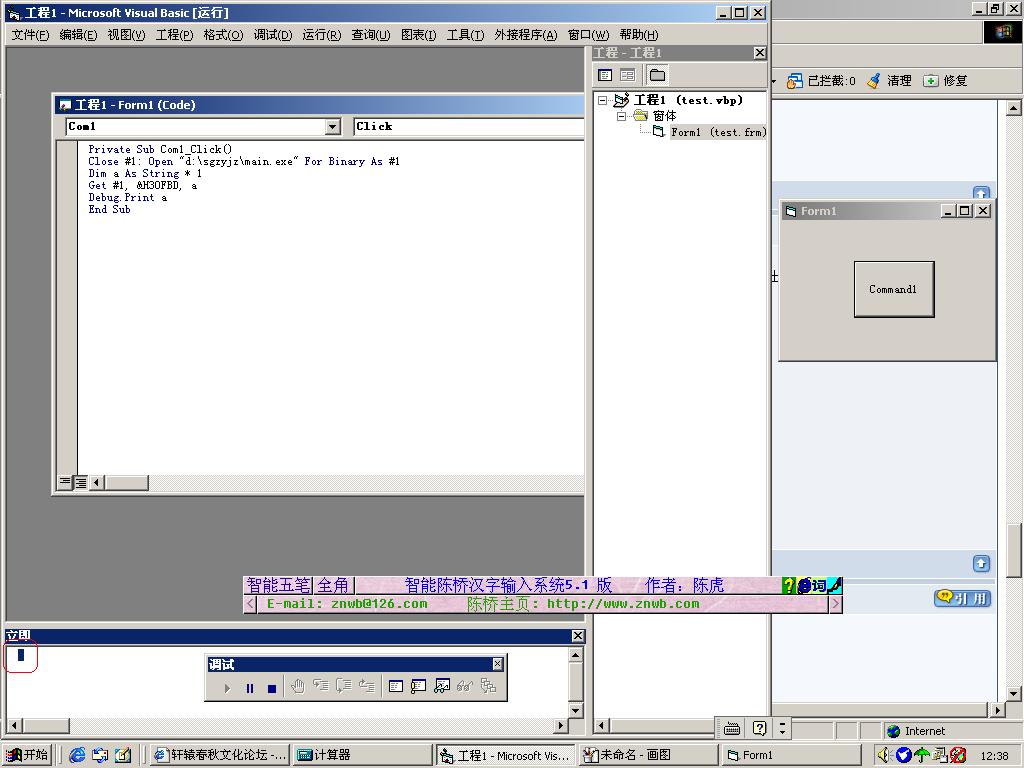
Task: Open the Com1 object dropdown
Action: pos(333,127)
